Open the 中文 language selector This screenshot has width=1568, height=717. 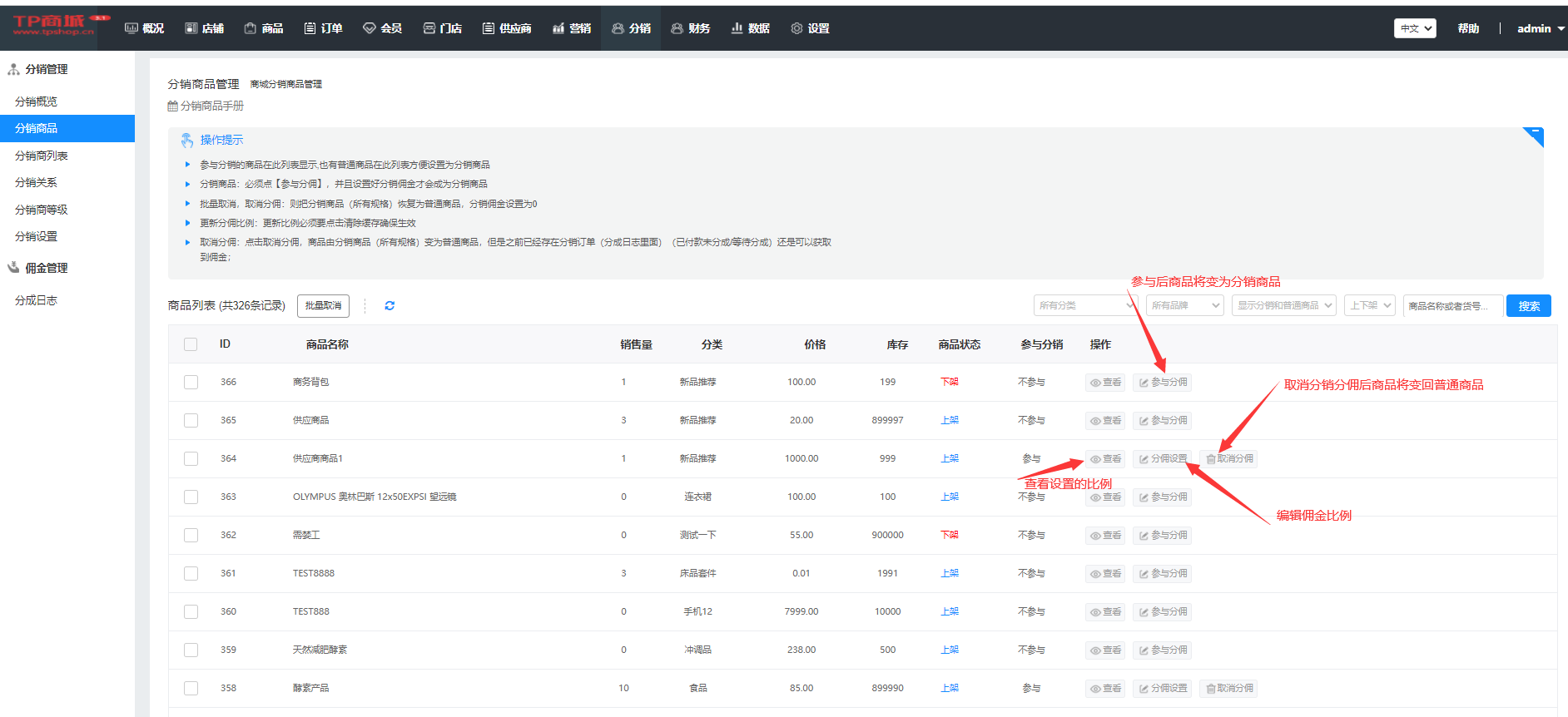click(1415, 28)
